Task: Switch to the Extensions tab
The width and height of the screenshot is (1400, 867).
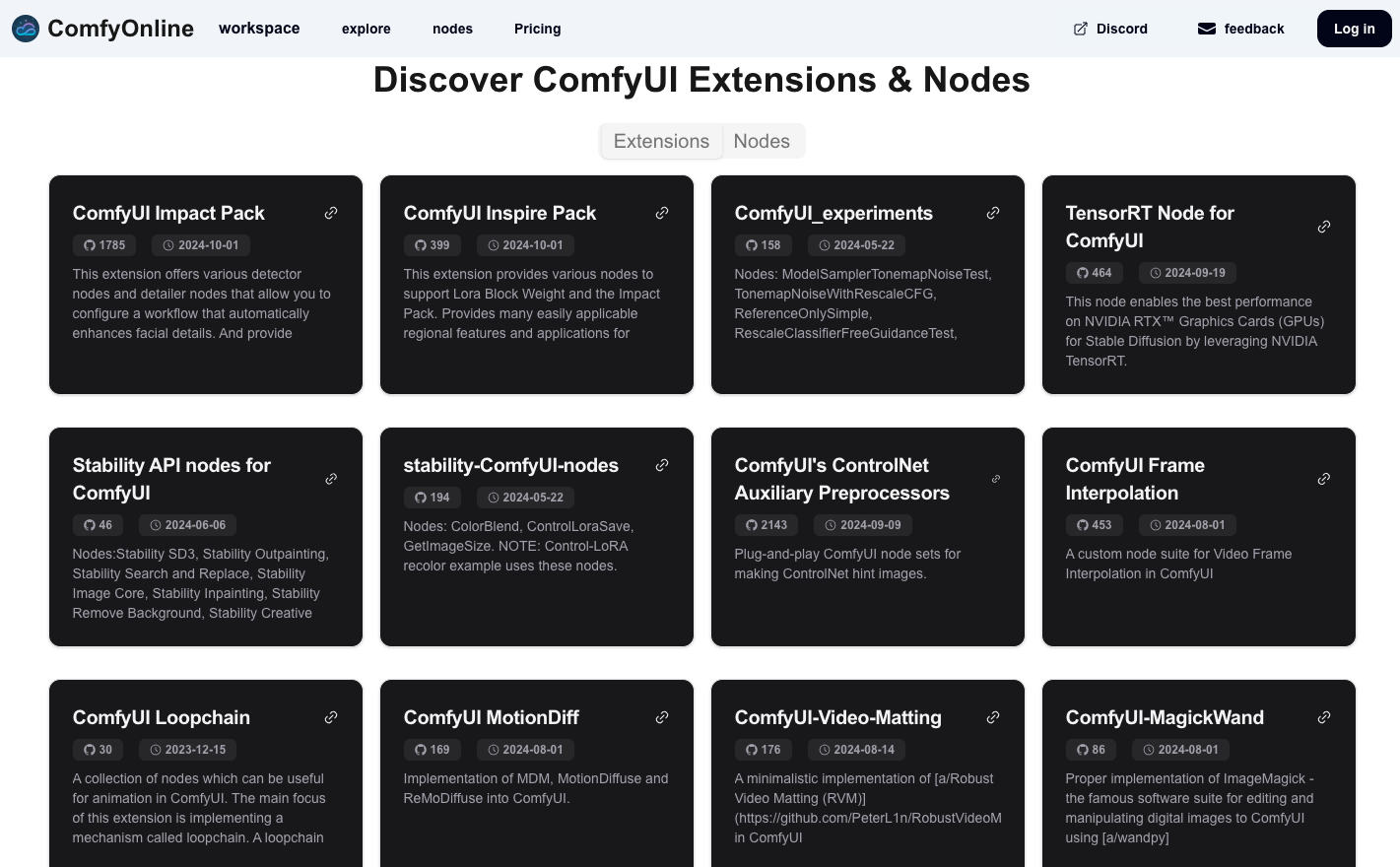Action: [661, 141]
